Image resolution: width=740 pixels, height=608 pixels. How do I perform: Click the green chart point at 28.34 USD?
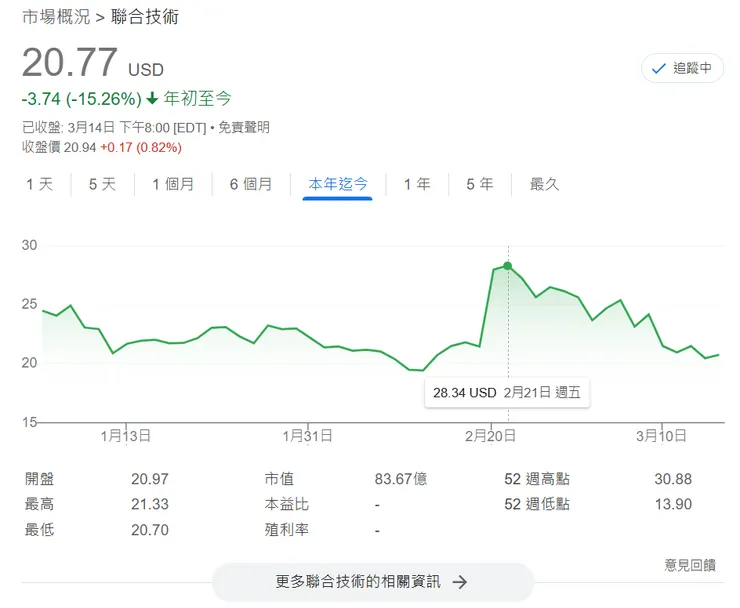pyautogui.click(x=507, y=266)
